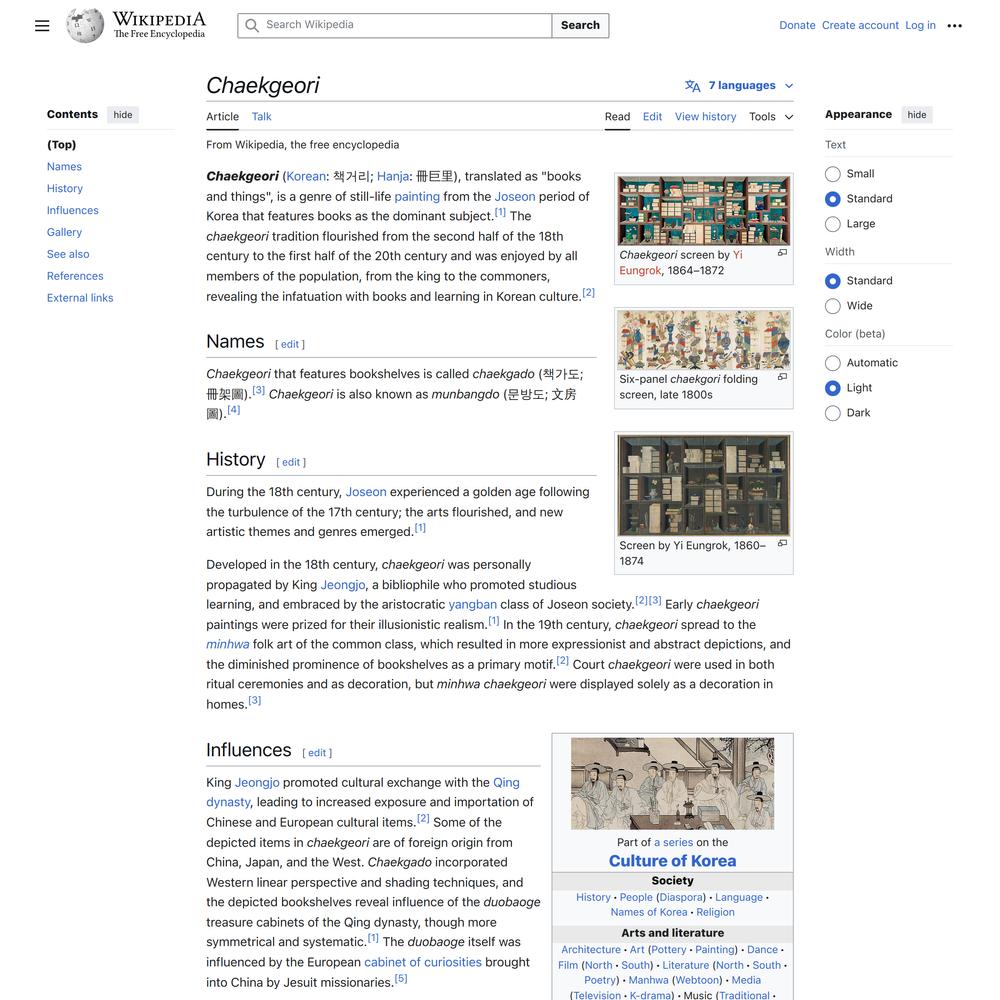
Task: Choose the Wide width radio button
Action: (x=833, y=306)
